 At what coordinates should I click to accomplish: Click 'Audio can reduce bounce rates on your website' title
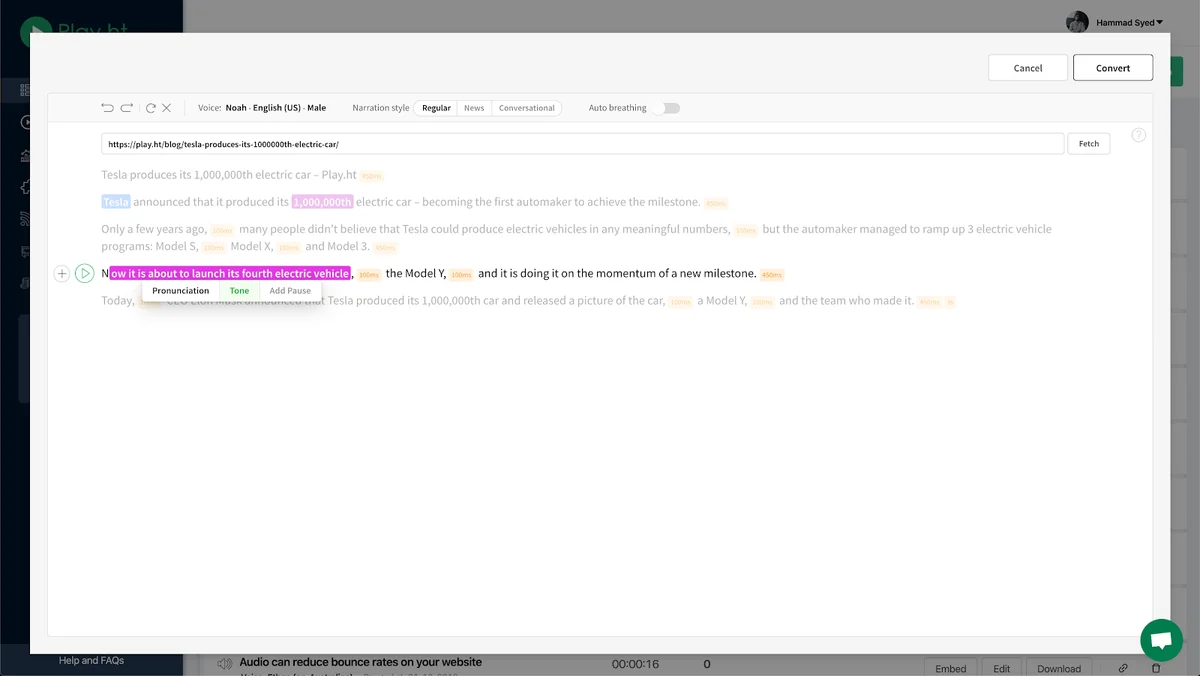tap(360, 662)
